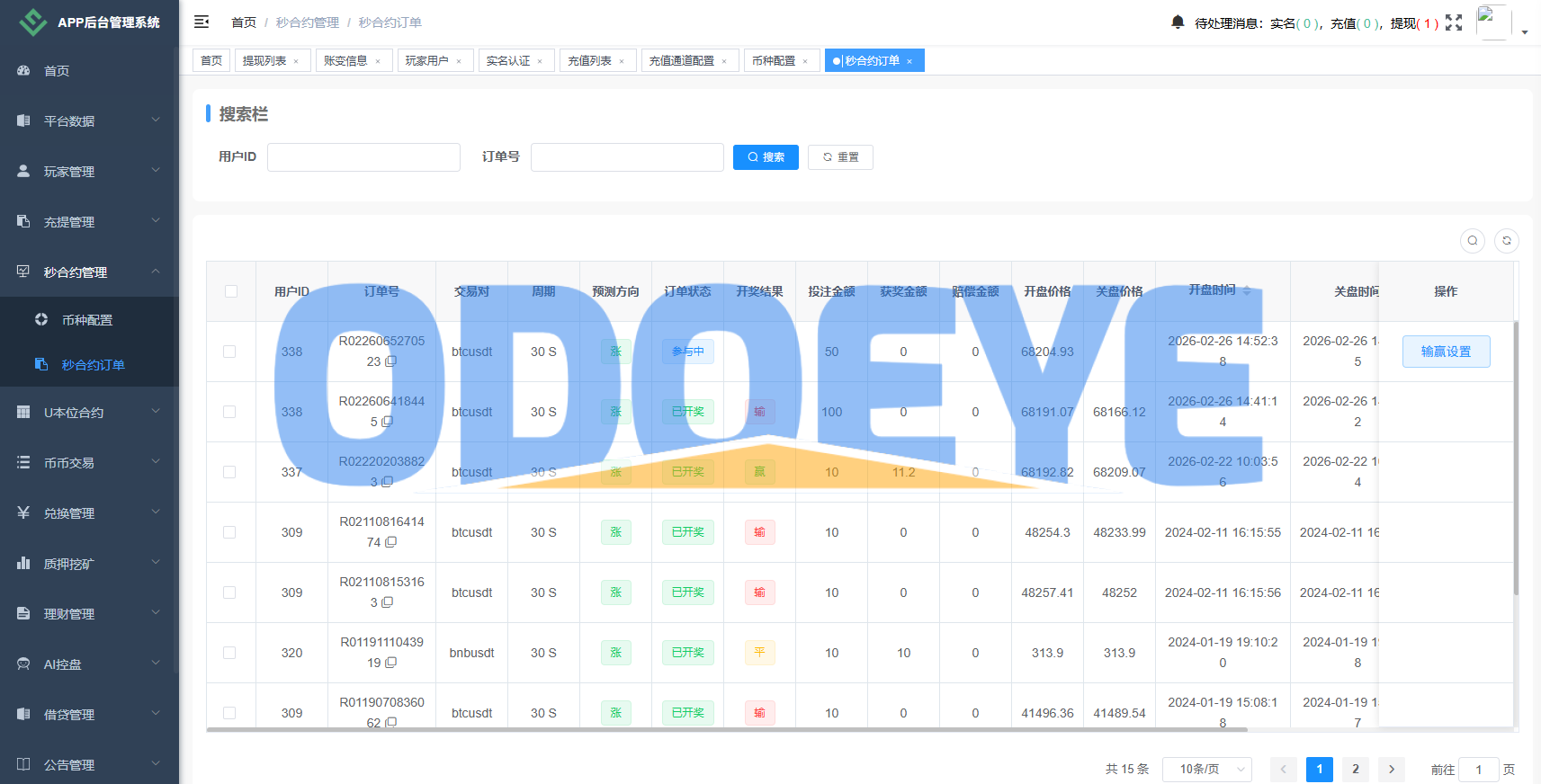Image resolution: width=1541 pixels, height=784 pixels.
Task: Go to next page arrow
Action: [1392, 770]
